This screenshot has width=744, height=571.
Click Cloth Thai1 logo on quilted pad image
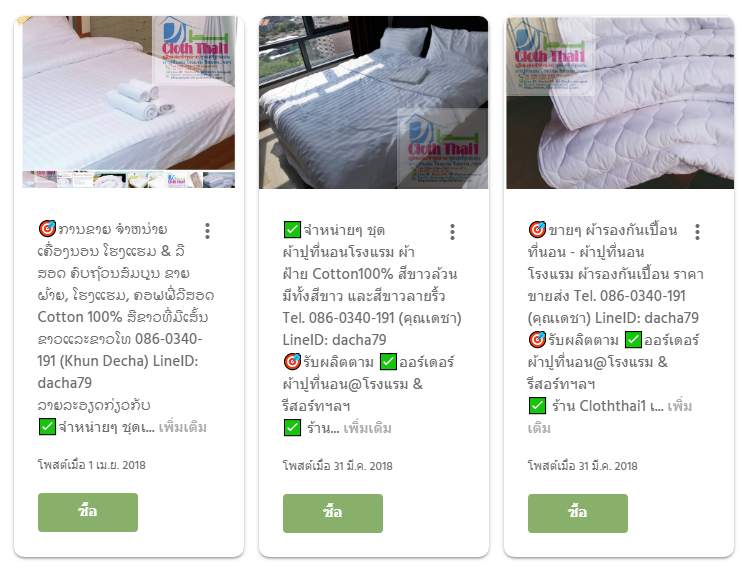(549, 56)
